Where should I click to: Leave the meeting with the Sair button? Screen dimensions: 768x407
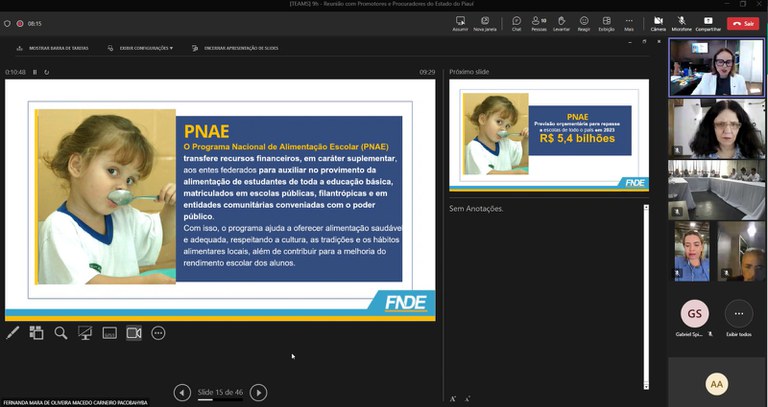(743, 23)
